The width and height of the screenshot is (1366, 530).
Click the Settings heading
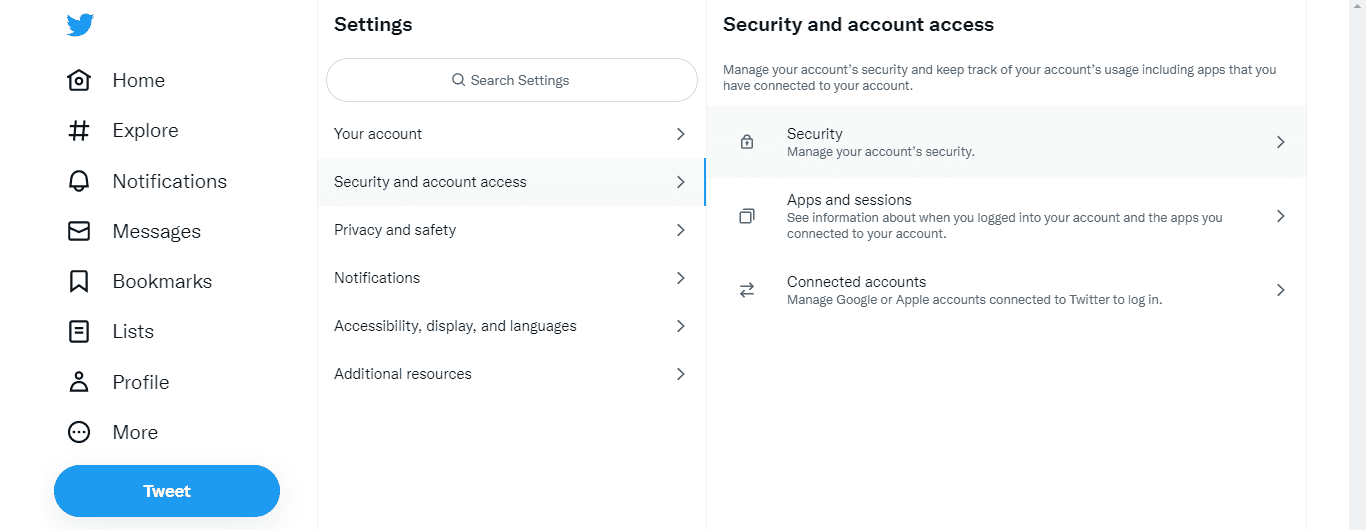[373, 24]
